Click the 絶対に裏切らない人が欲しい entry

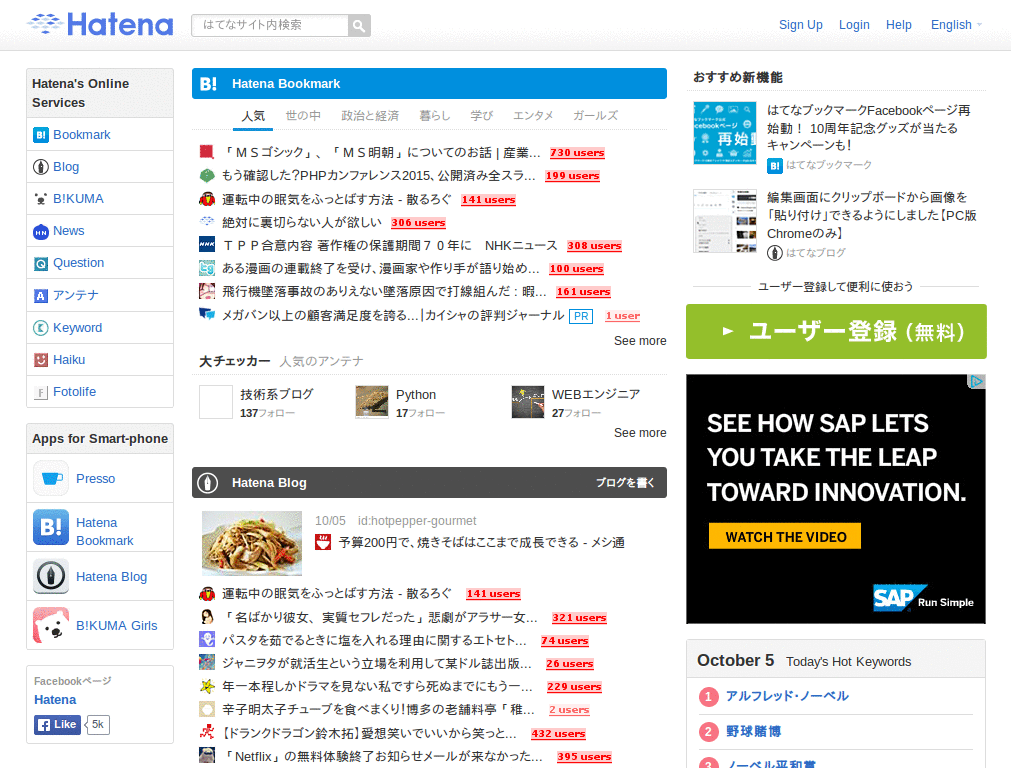click(x=302, y=223)
